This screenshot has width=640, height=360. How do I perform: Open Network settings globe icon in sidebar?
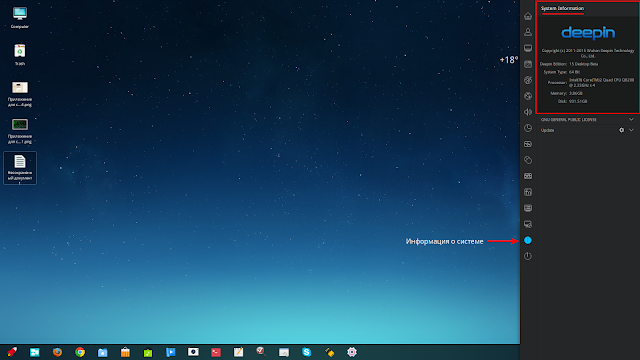tap(528, 96)
